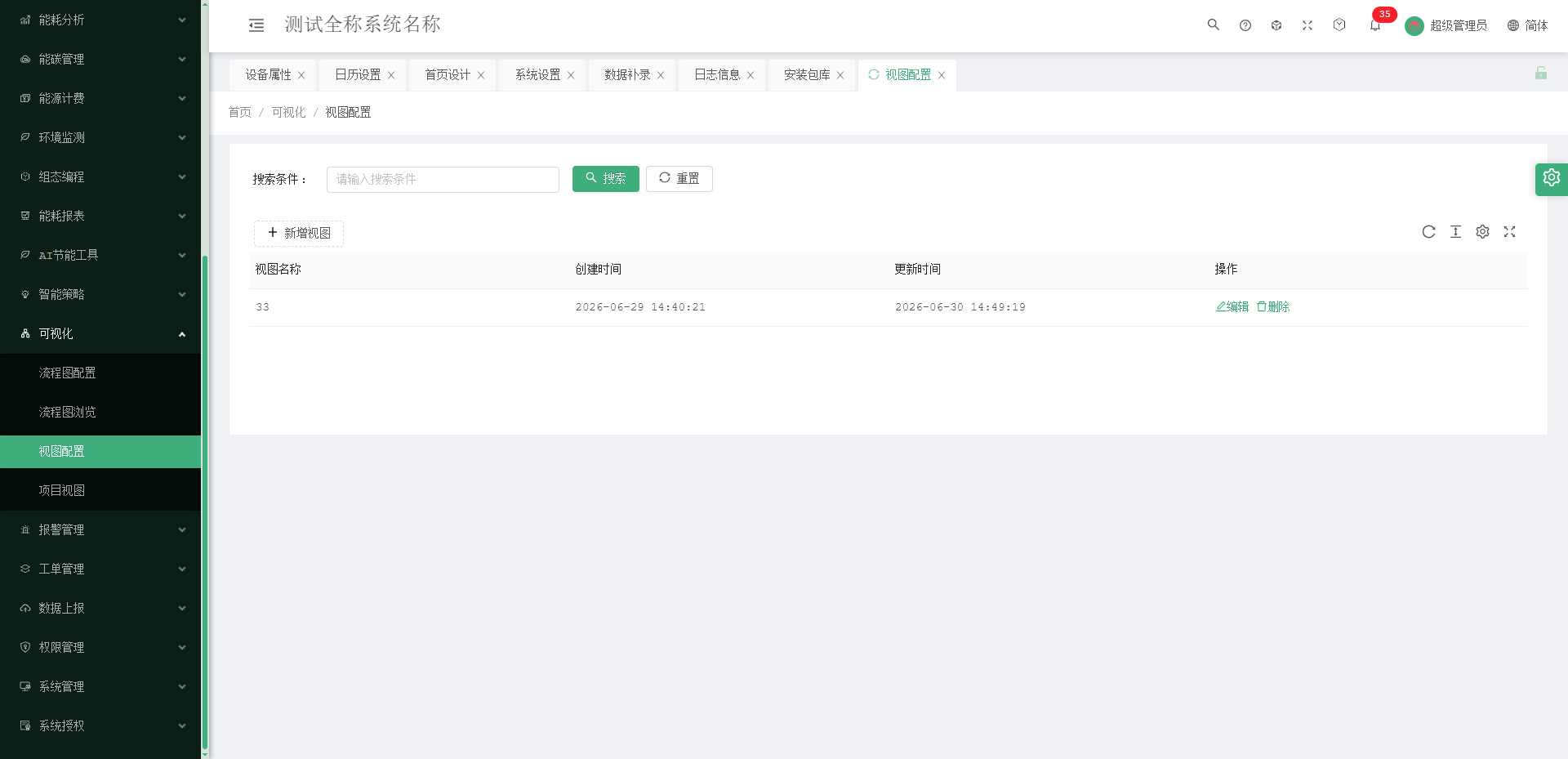Switch to the 数据补录 tab
This screenshot has height=759, width=1568.
point(627,74)
